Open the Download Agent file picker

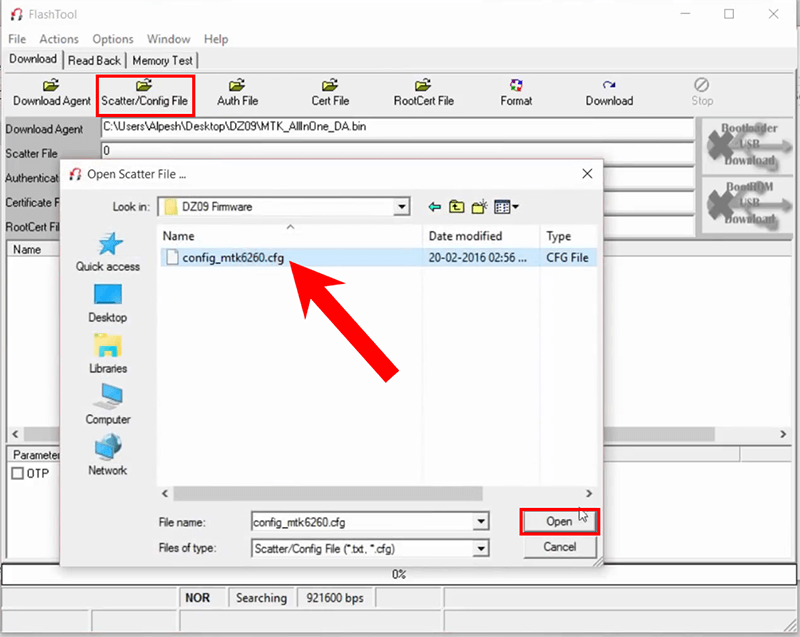(x=52, y=93)
